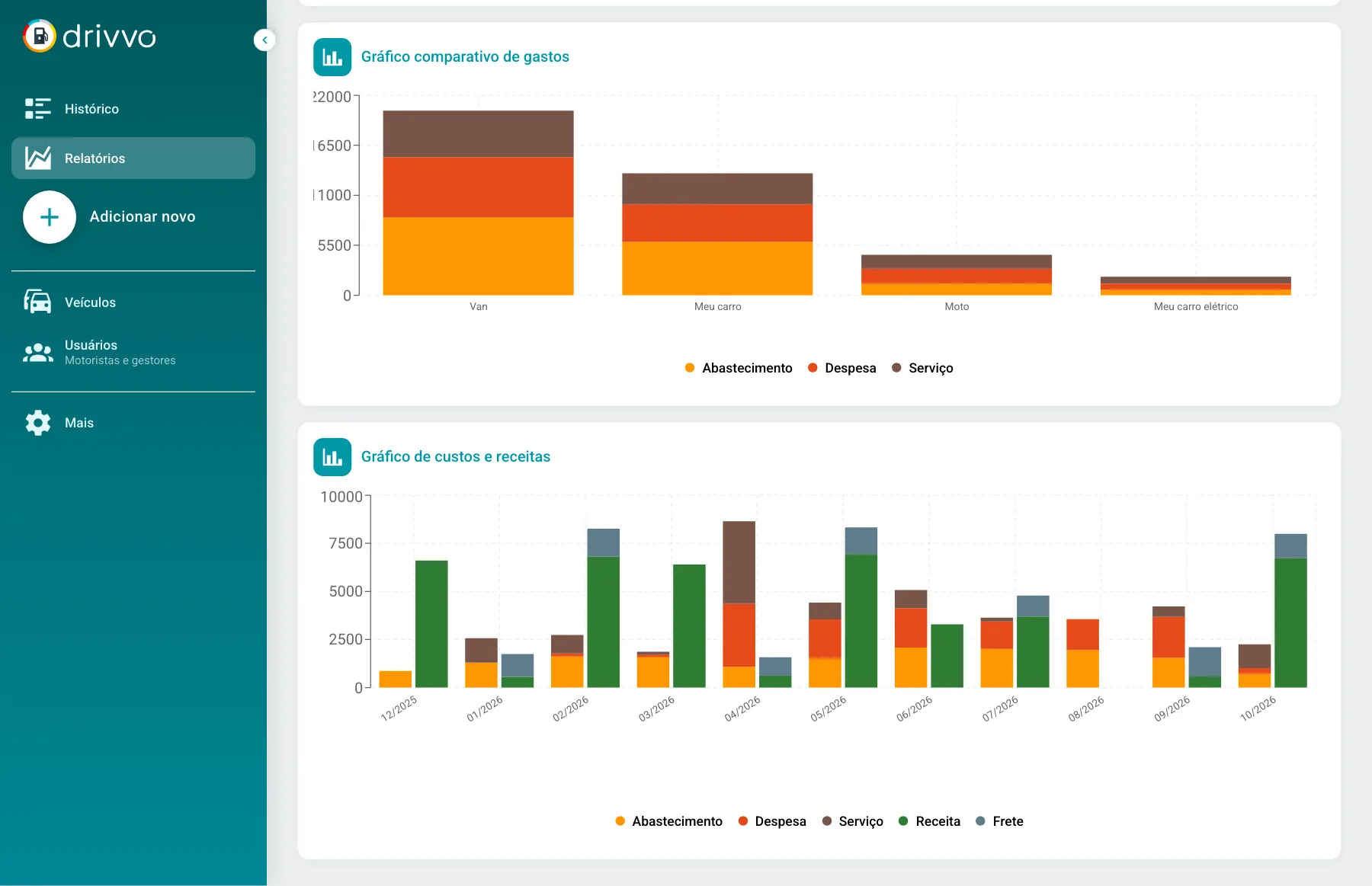This screenshot has width=1372, height=886.
Task: Click the 10/2026 axis label
Action: coord(1258,708)
